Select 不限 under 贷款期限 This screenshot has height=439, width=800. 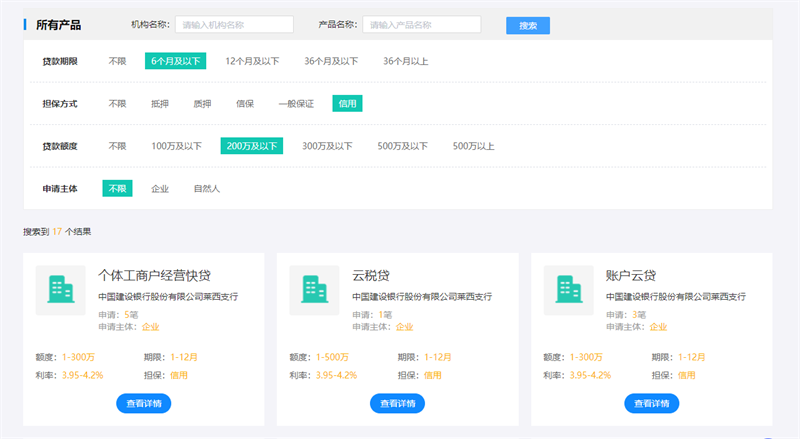[x=118, y=61]
